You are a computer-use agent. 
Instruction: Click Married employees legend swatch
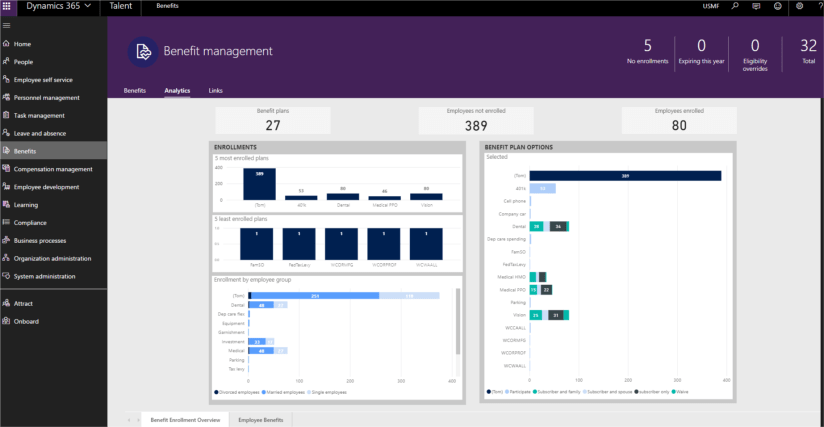pyautogui.click(x=264, y=392)
